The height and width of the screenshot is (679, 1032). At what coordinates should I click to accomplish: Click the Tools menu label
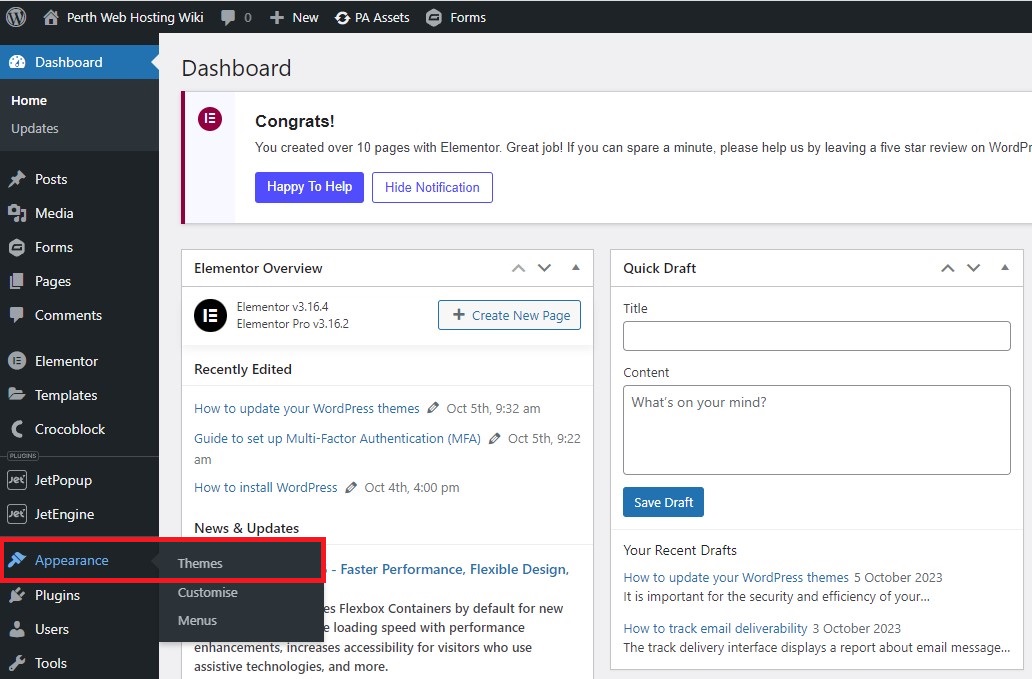pos(51,663)
